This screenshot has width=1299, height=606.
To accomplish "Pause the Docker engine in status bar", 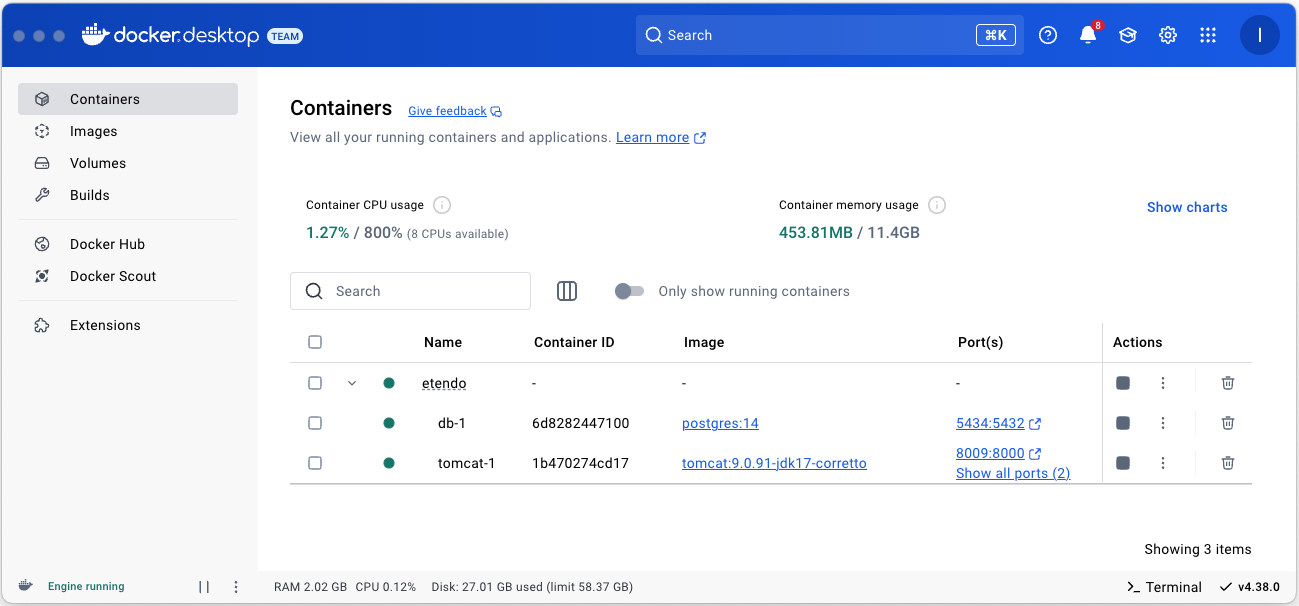I will pyautogui.click(x=204, y=587).
